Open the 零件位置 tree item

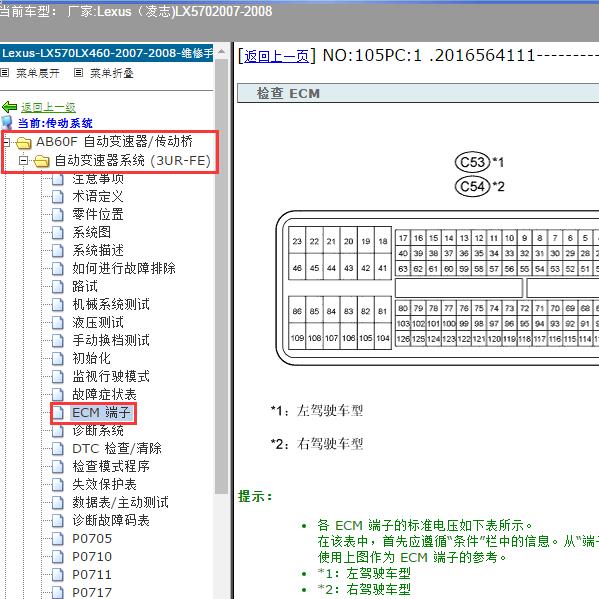98,215
